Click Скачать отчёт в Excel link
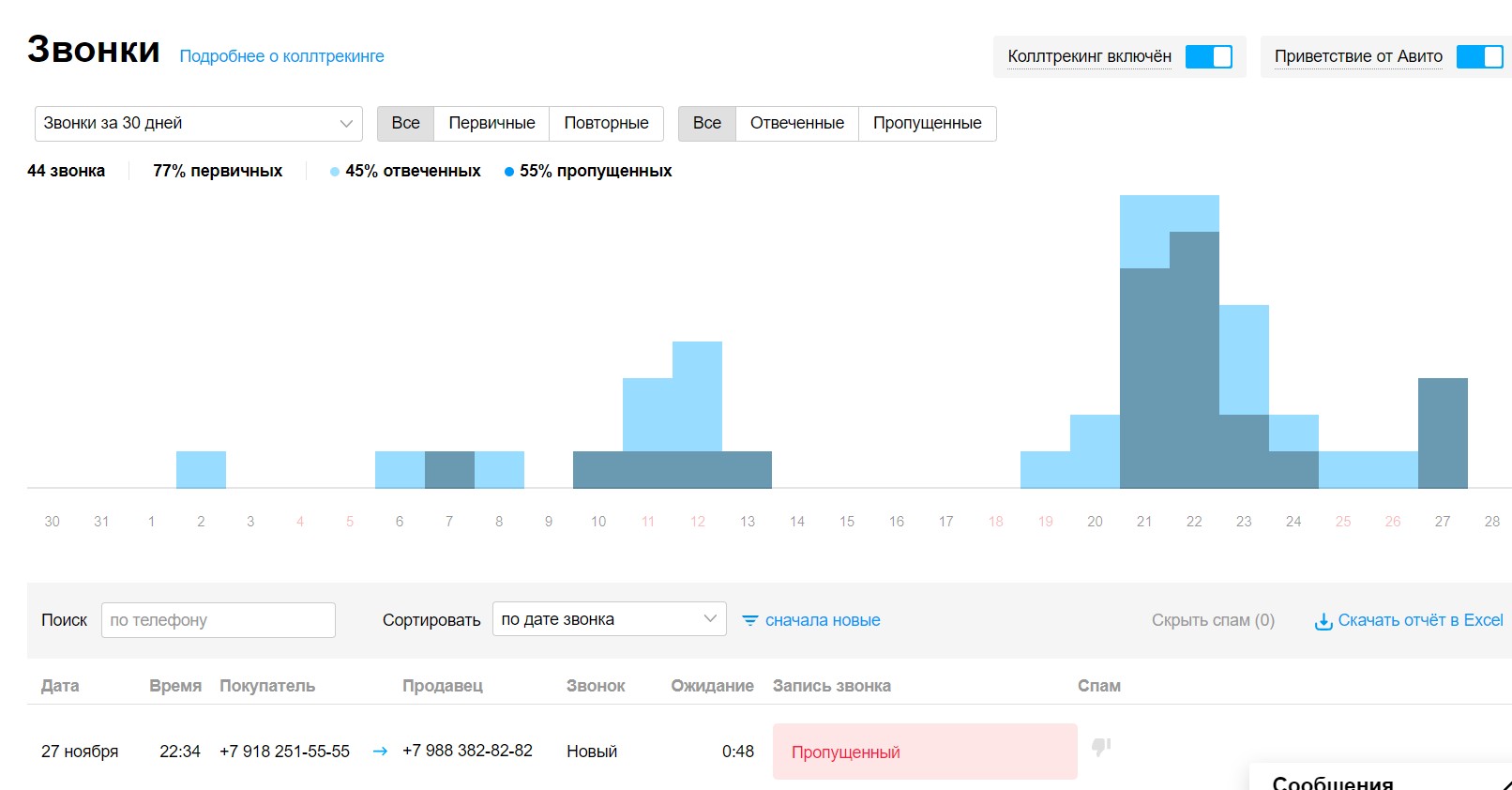This screenshot has width=1512, height=790. pos(1420,620)
